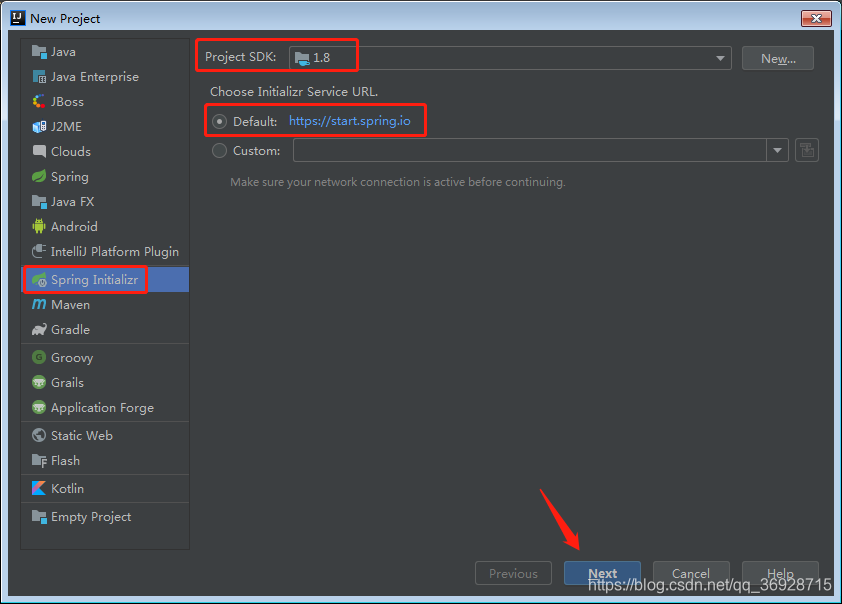Image resolution: width=842 pixels, height=604 pixels.
Task: Click the IntelliJ Platform Plugin icon
Action: (x=39, y=251)
